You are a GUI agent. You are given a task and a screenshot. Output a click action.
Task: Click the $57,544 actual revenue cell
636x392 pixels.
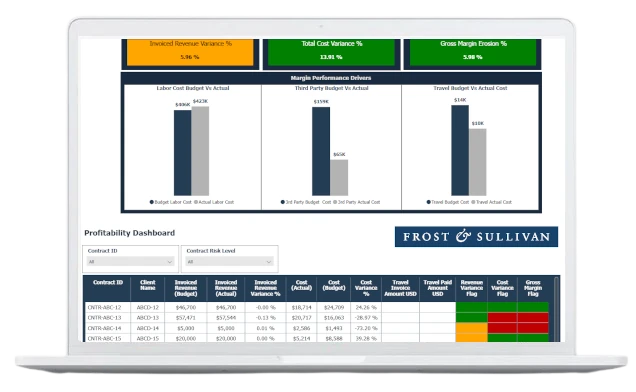click(226, 318)
